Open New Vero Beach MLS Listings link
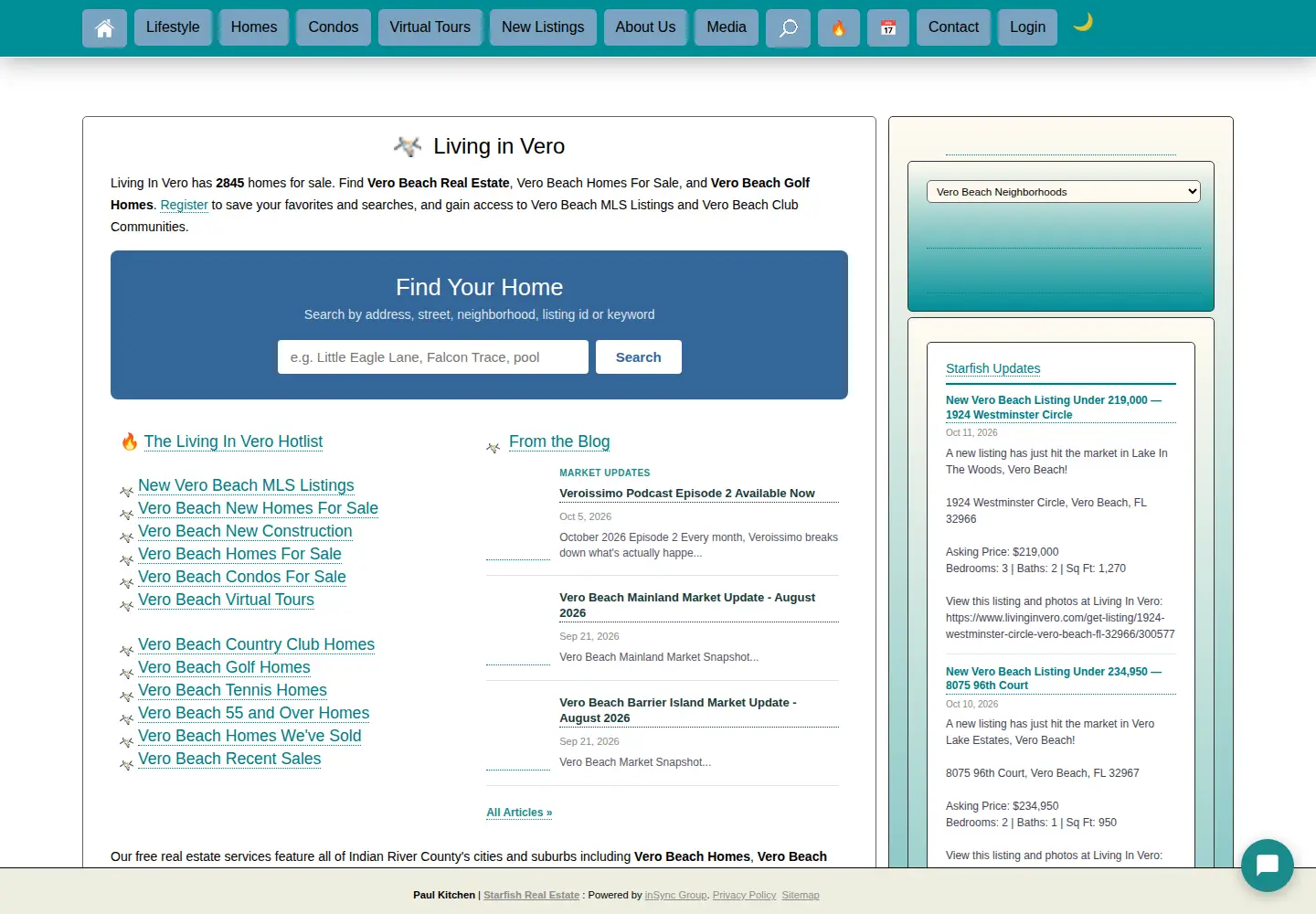Image resolution: width=1316 pixels, height=914 pixels. 246,485
